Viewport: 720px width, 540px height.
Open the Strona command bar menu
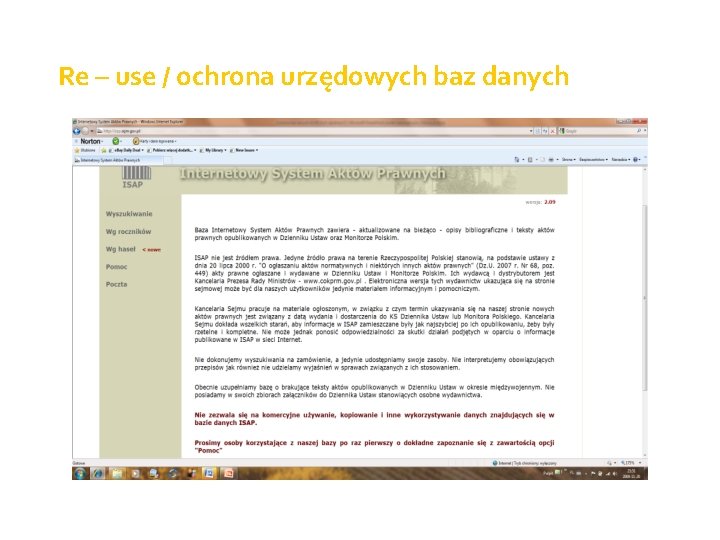click(x=568, y=159)
